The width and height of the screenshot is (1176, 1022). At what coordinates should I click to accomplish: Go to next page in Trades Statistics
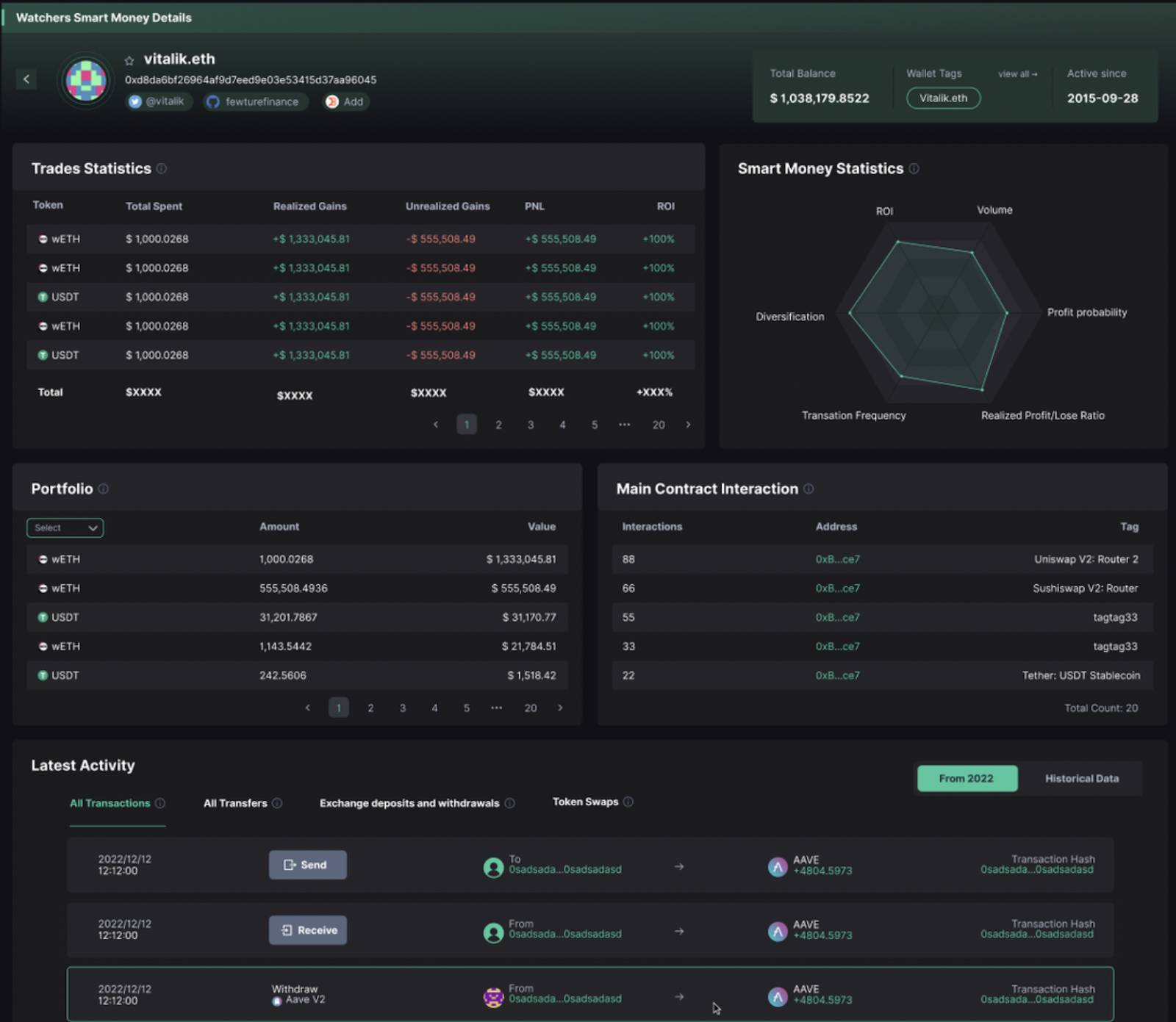(x=688, y=425)
